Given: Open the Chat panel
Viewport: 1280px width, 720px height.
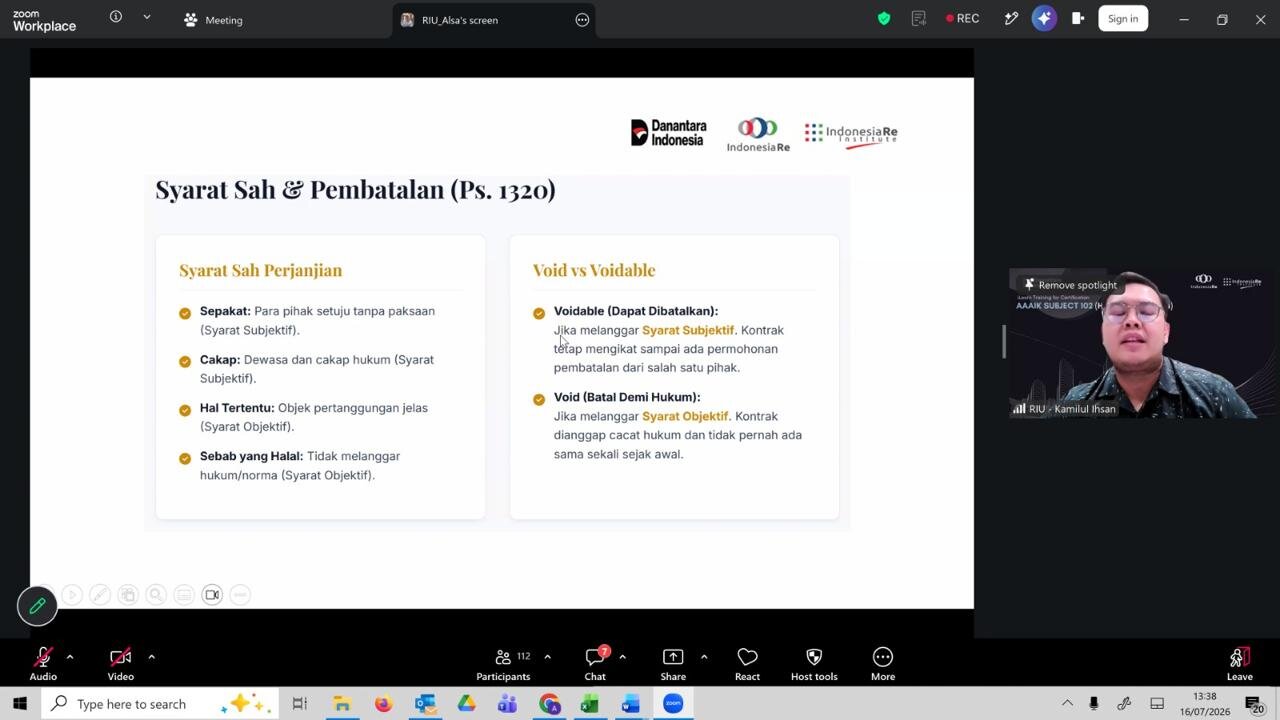Looking at the screenshot, I should 596,663.
